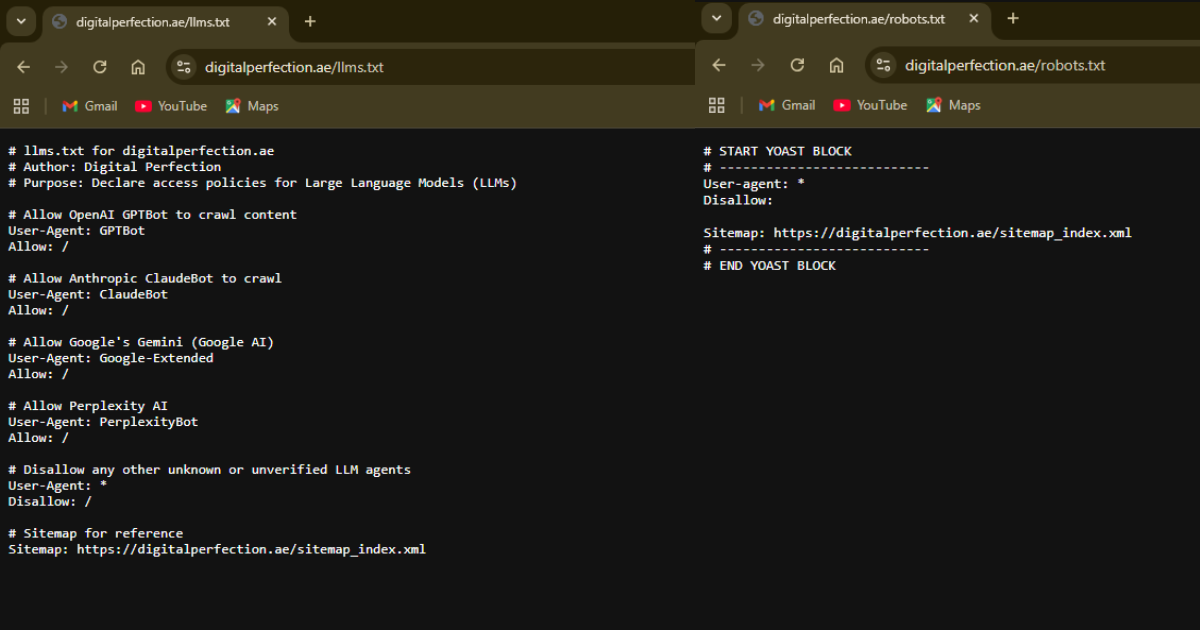
Task: Click Forward arrow in robots.txt window
Action: coord(757,65)
